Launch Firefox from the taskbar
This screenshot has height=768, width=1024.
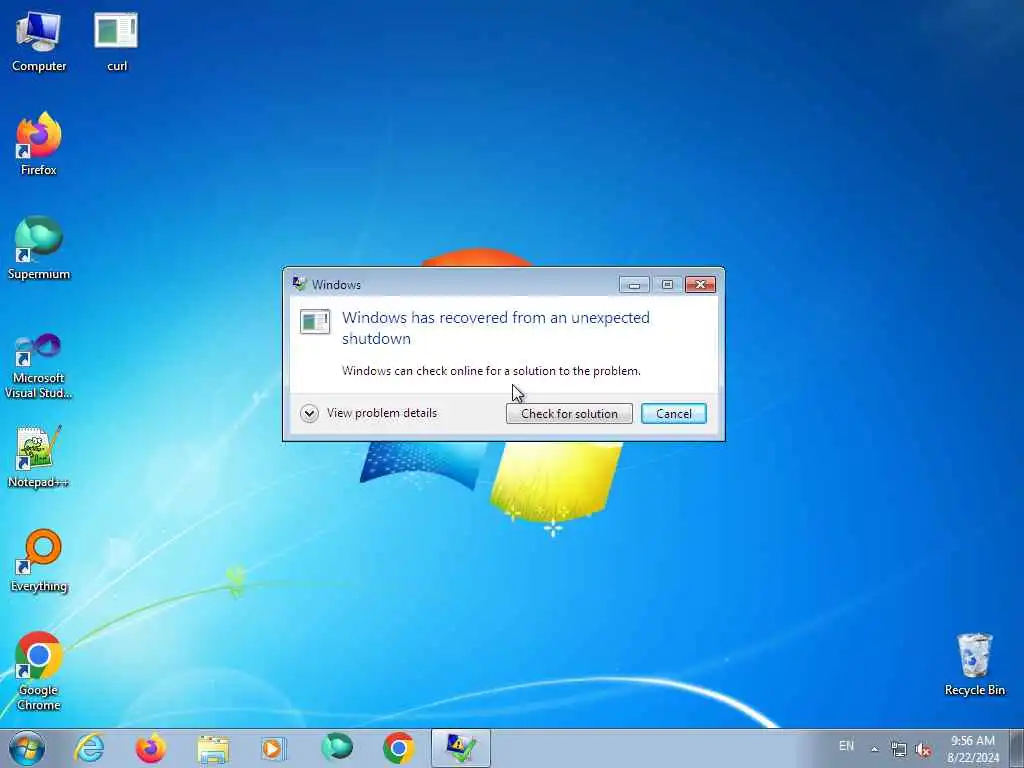point(150,748)
